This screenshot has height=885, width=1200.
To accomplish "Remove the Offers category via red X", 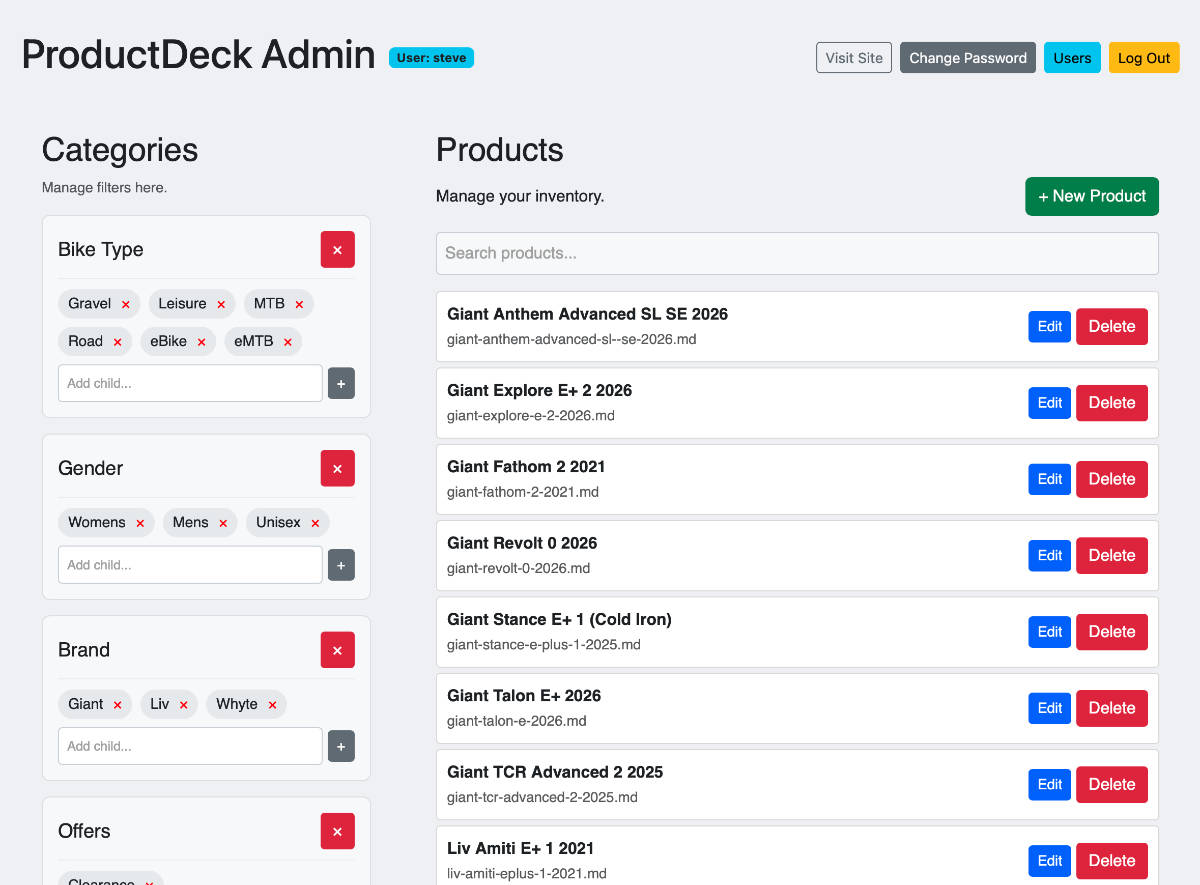I will [x=337, y=831].
